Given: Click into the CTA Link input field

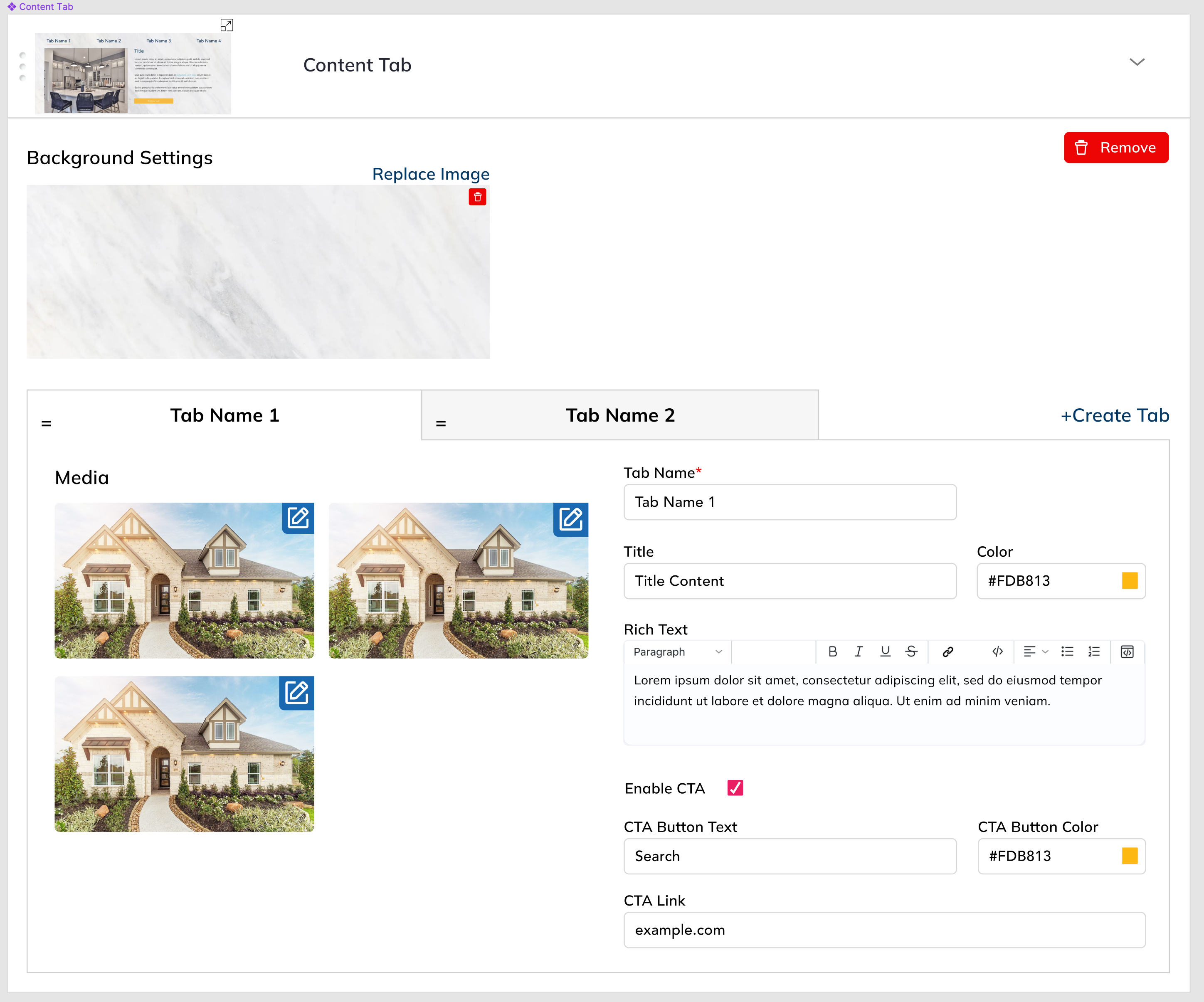Looking at the screenshot, I should pos(884,930).
